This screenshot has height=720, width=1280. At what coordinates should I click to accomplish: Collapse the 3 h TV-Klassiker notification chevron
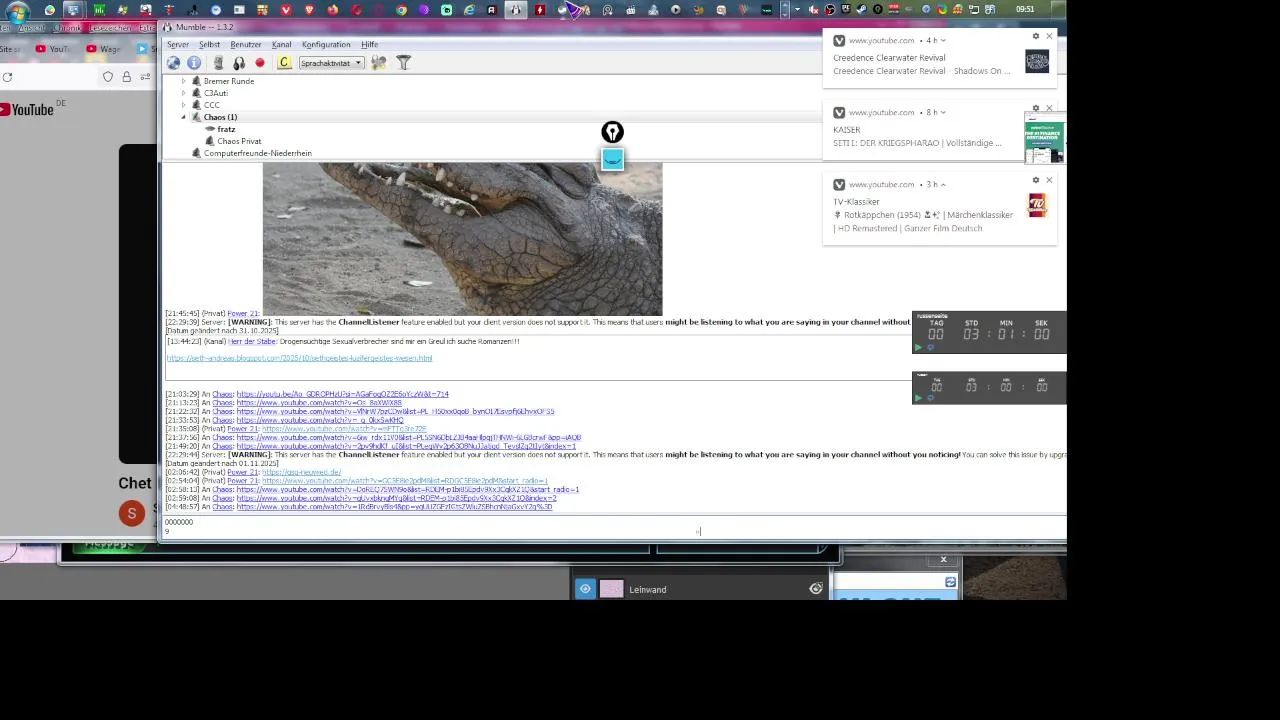click(x=943, y=185)
